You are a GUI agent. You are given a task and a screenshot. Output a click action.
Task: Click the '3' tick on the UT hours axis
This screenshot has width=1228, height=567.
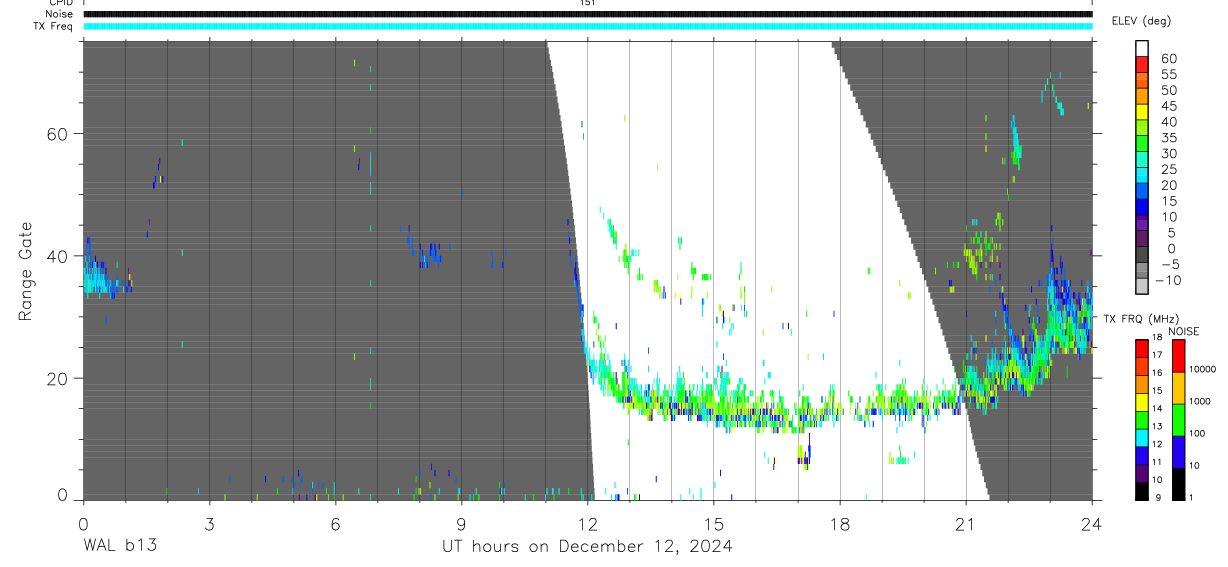(209, 523)
